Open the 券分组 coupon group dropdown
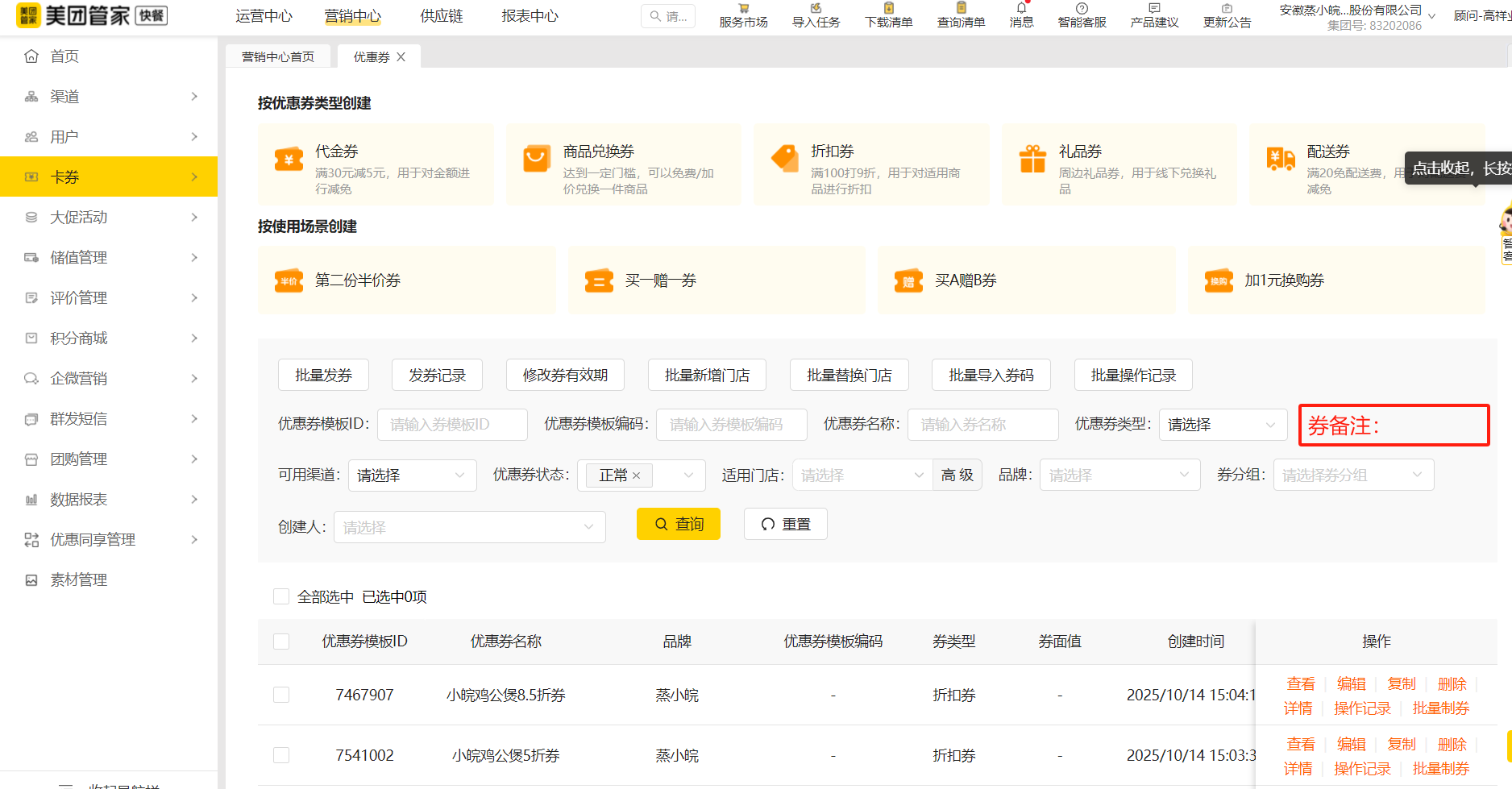This screenshot has height=789, width=1512. click(x=1353, y=475)
